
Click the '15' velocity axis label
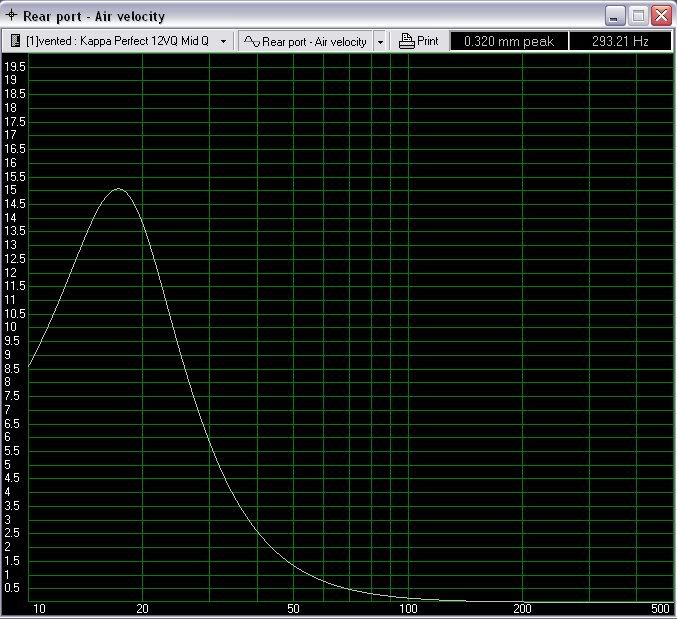click(10, 190)
